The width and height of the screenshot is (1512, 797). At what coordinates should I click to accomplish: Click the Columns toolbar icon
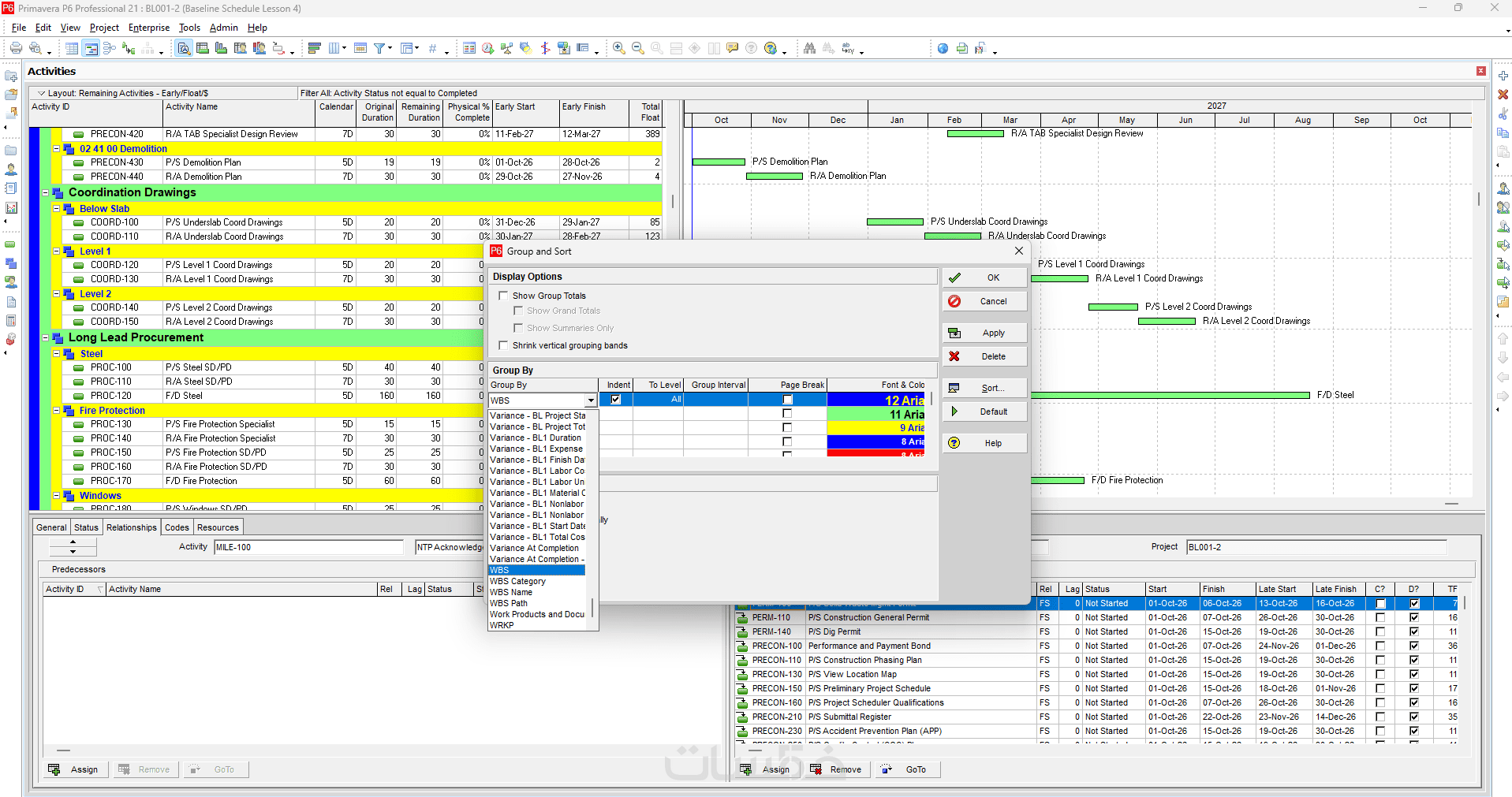click(x=334, y=49)
